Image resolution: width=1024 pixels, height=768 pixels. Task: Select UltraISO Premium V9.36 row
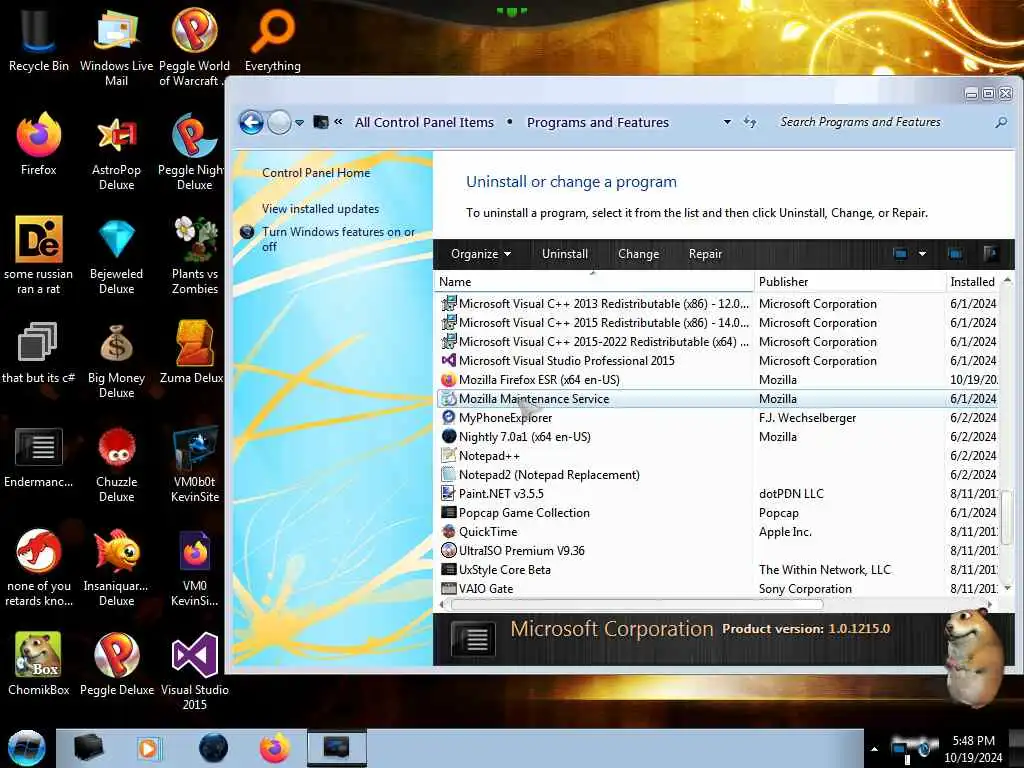click(x=717, y=551)
